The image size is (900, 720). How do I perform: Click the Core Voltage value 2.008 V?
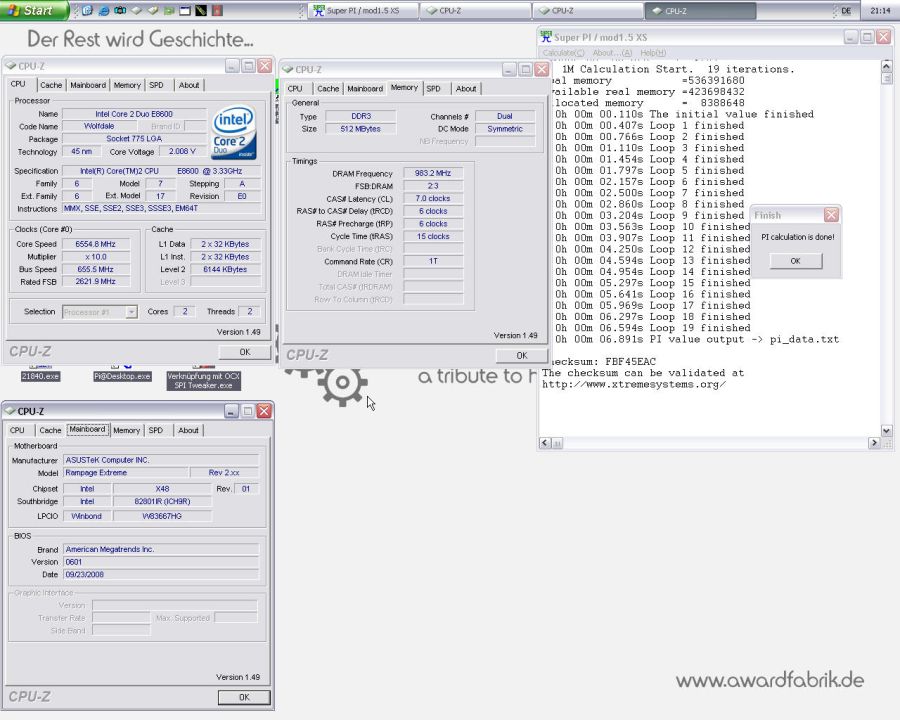182,152
